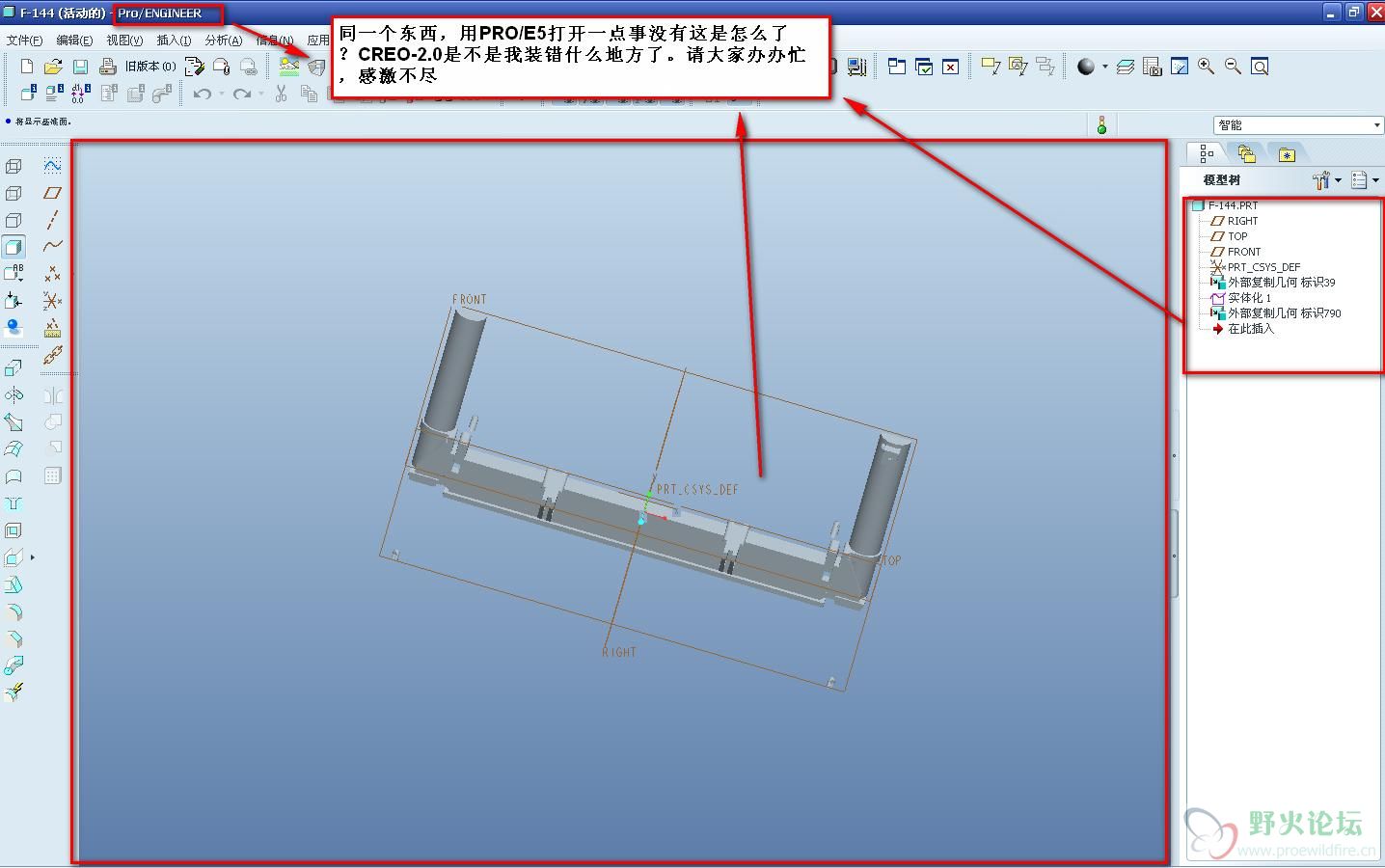Screen dimensions: 1385x868
Task: Create a new file with the New icon
Action: (x=27, y=67)
